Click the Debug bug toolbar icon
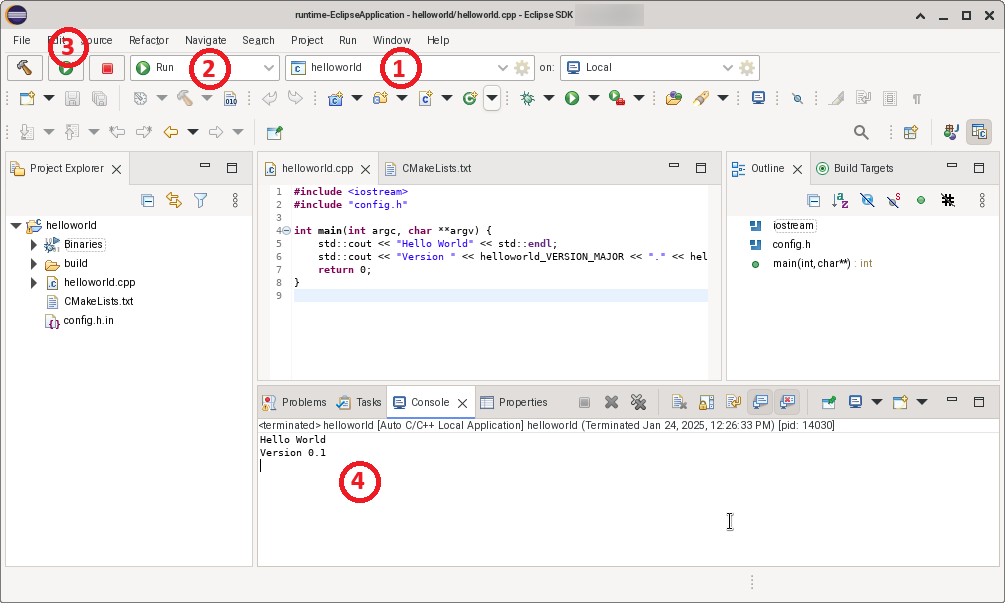 pos(527,98)
